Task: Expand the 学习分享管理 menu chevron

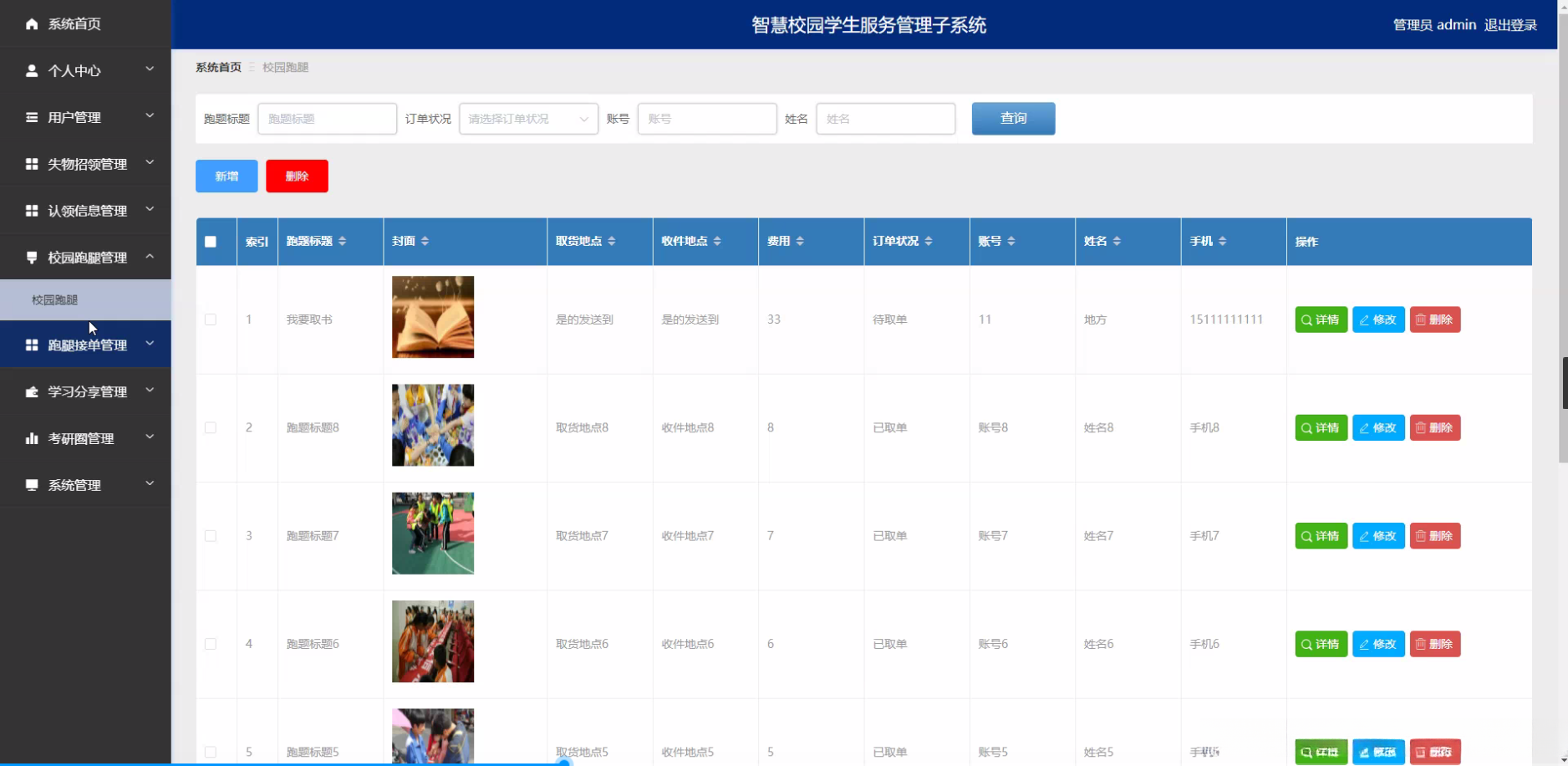Action: click(150, 391)
